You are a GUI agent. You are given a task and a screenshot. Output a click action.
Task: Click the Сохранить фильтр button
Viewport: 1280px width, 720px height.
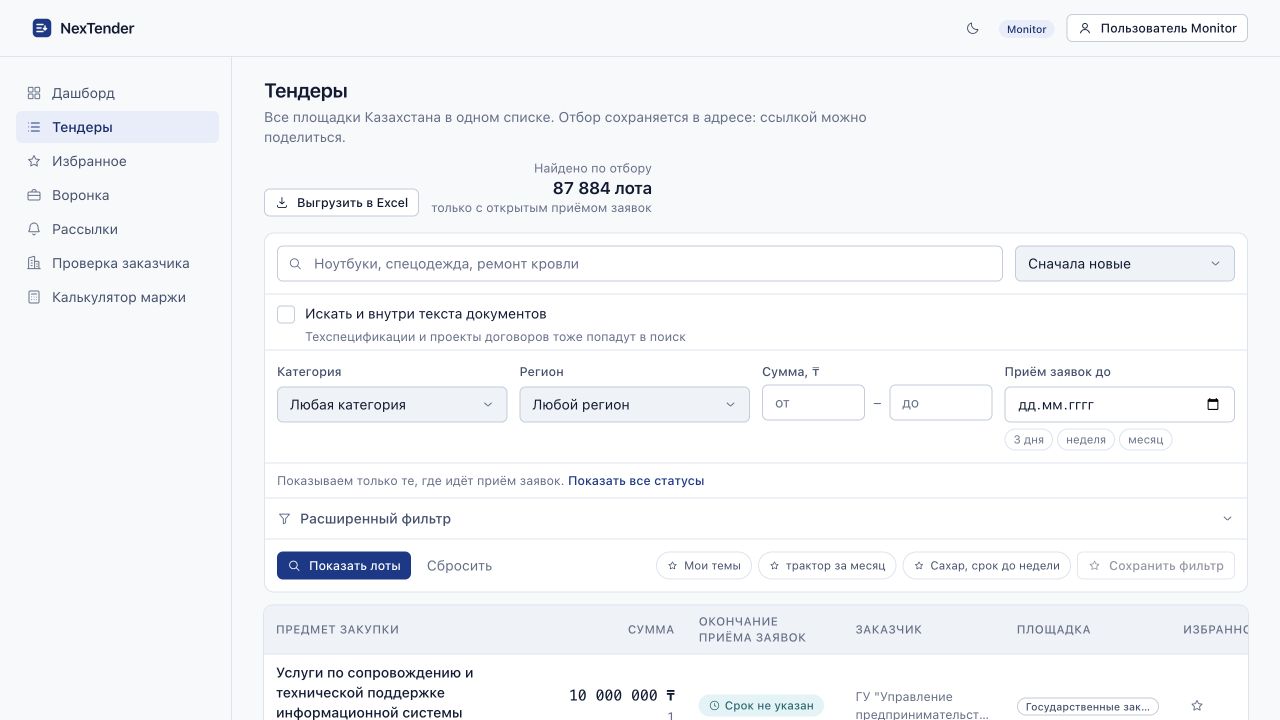(1156, 566)
